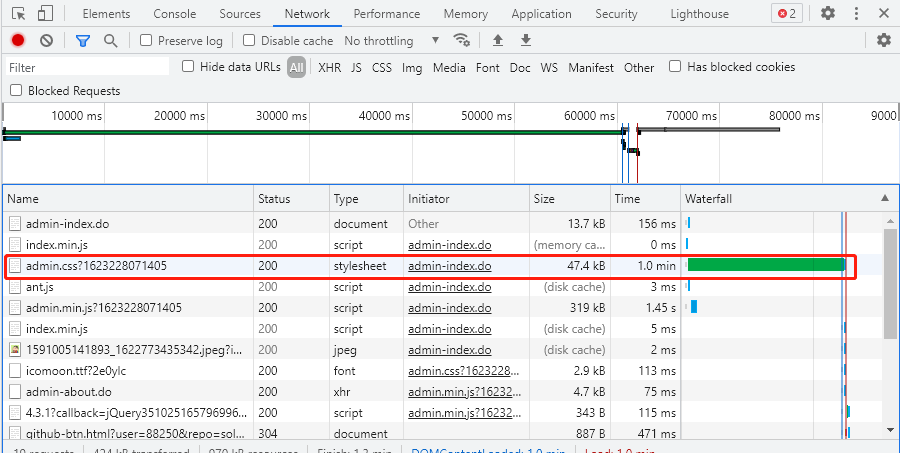Enable the Preserve log checkbox
The width and height of the screenshot is (900, 453).
click(x=146, y=41)
